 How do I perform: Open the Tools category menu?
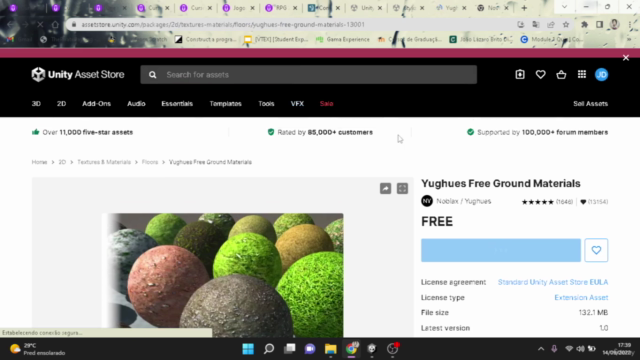coord(266,104)
